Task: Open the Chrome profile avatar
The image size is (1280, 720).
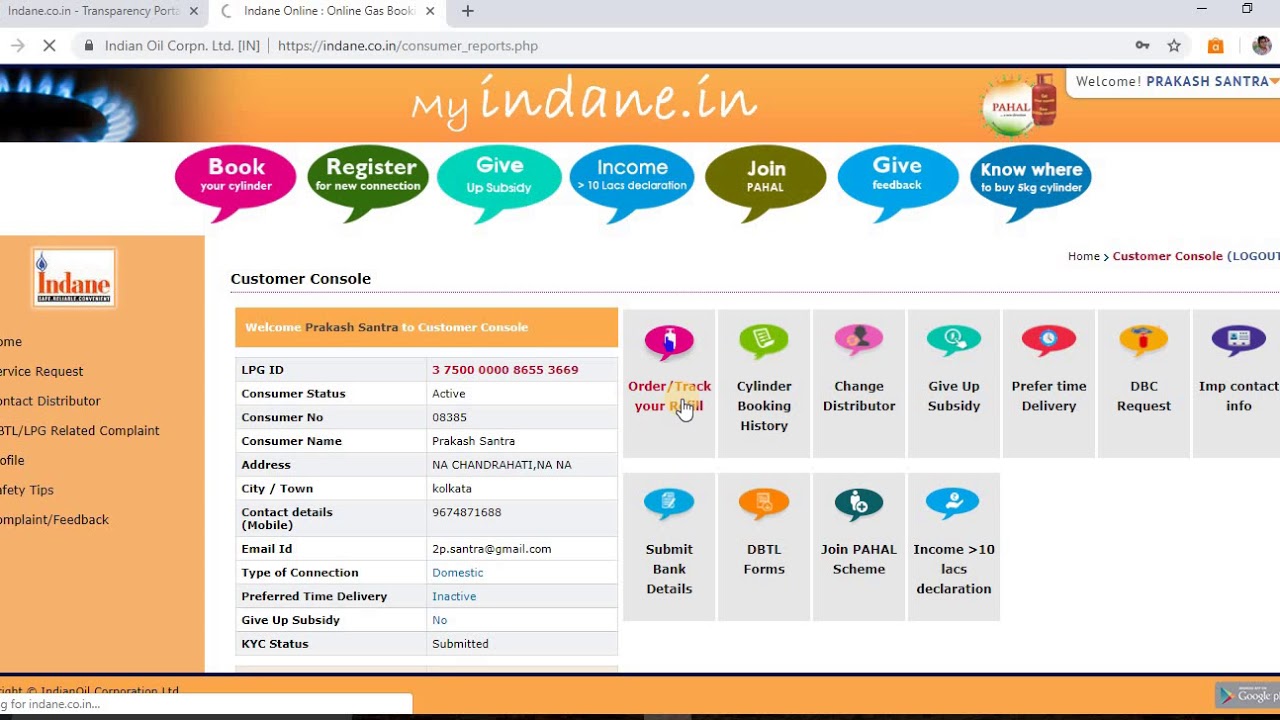Action: click(x=1262, y=46)
